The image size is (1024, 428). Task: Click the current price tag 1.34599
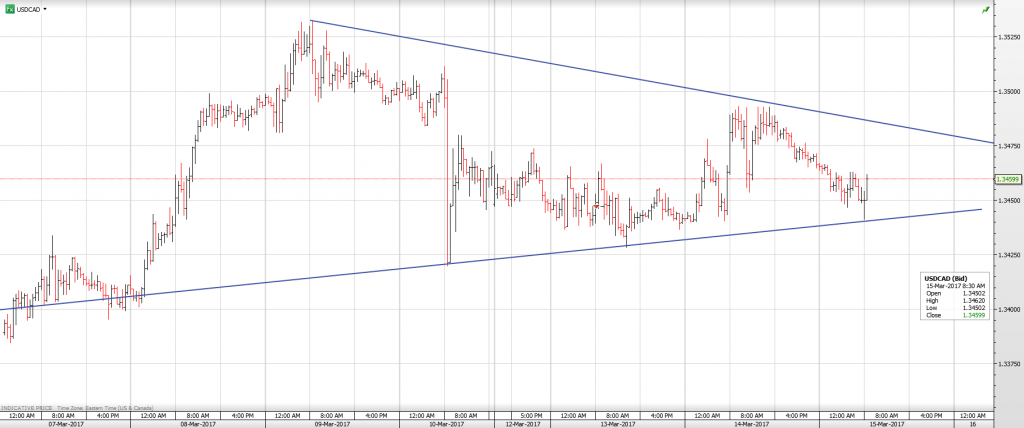coord(1007,180)
